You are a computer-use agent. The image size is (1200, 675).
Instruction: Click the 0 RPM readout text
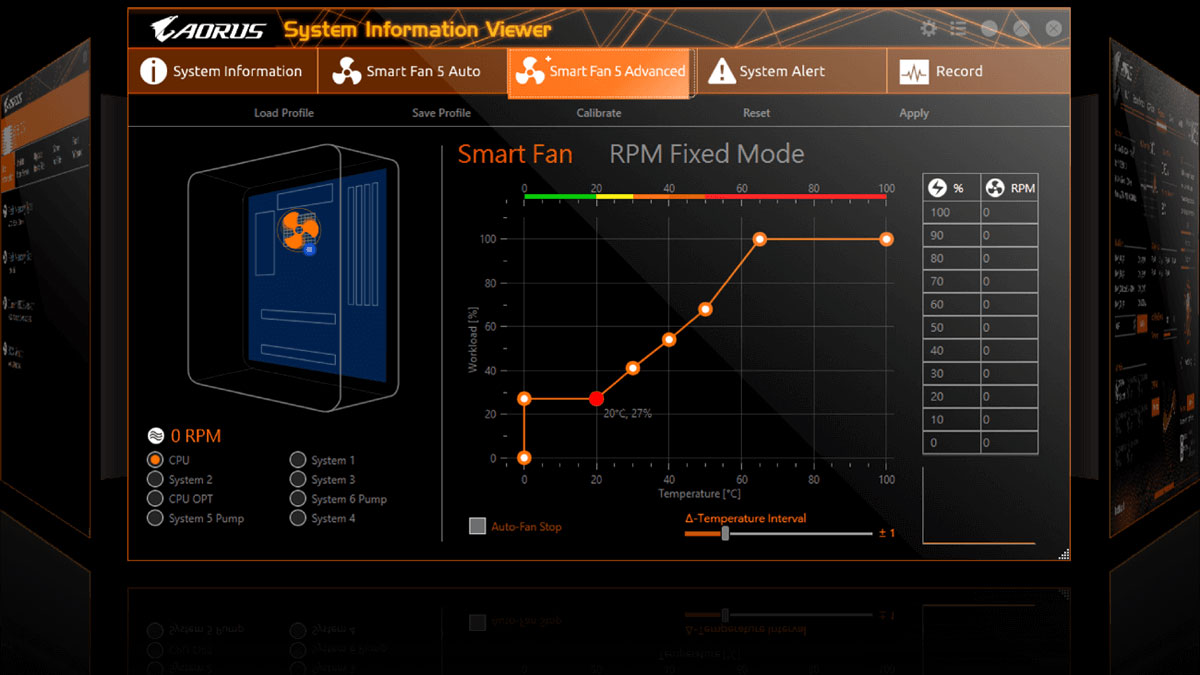[196, 436]
